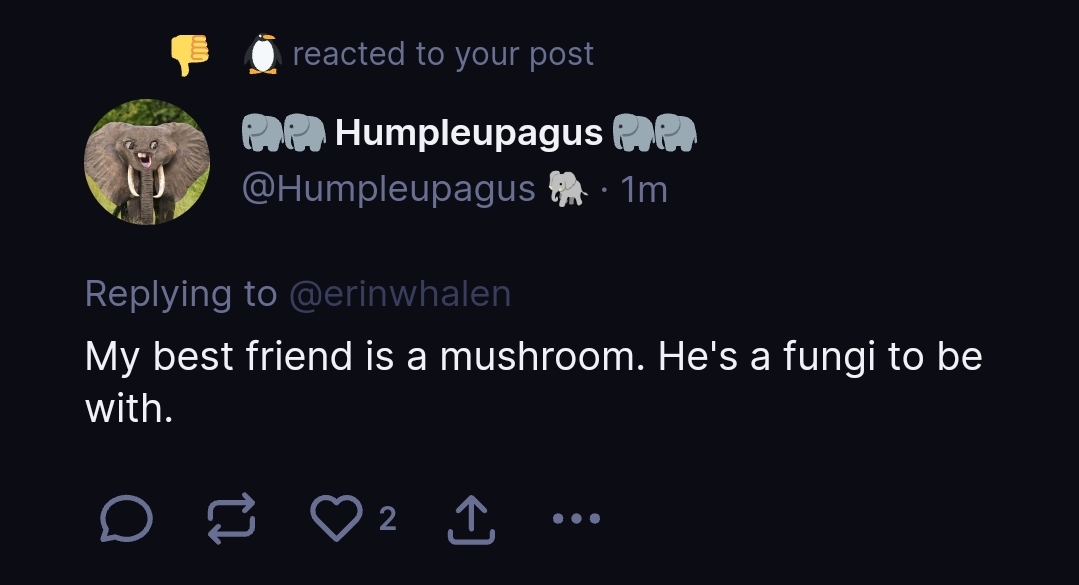Screen dimensions: 1079x585
Task: Visit the @erinwhalen mention link
Action: 399,294
